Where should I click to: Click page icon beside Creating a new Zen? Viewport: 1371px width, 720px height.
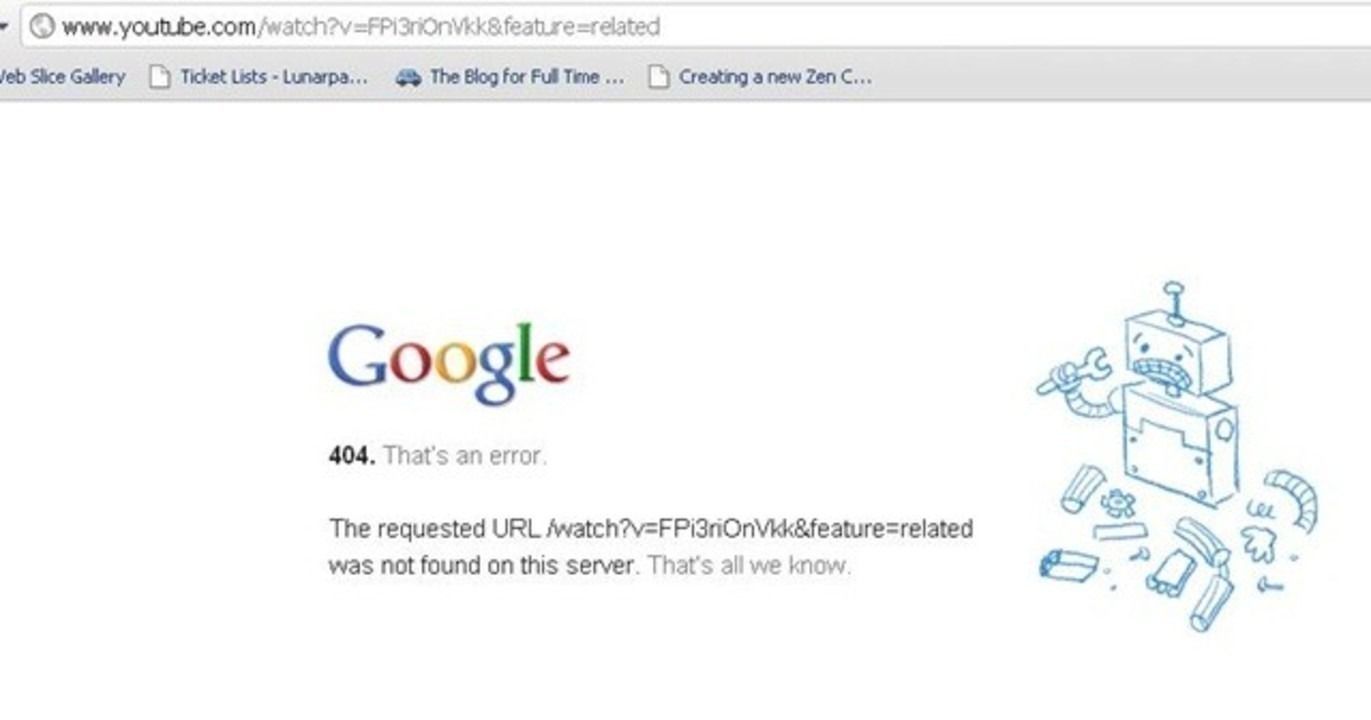point(658,77)
